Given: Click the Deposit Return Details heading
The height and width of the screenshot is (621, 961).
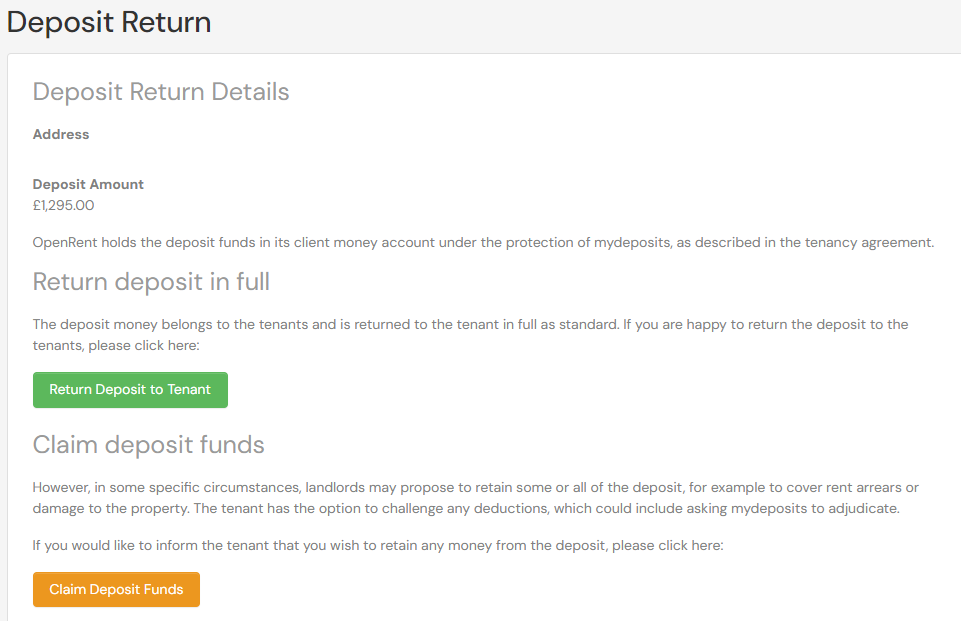Looking at the screenshot, I should click(x=161, y=92).
